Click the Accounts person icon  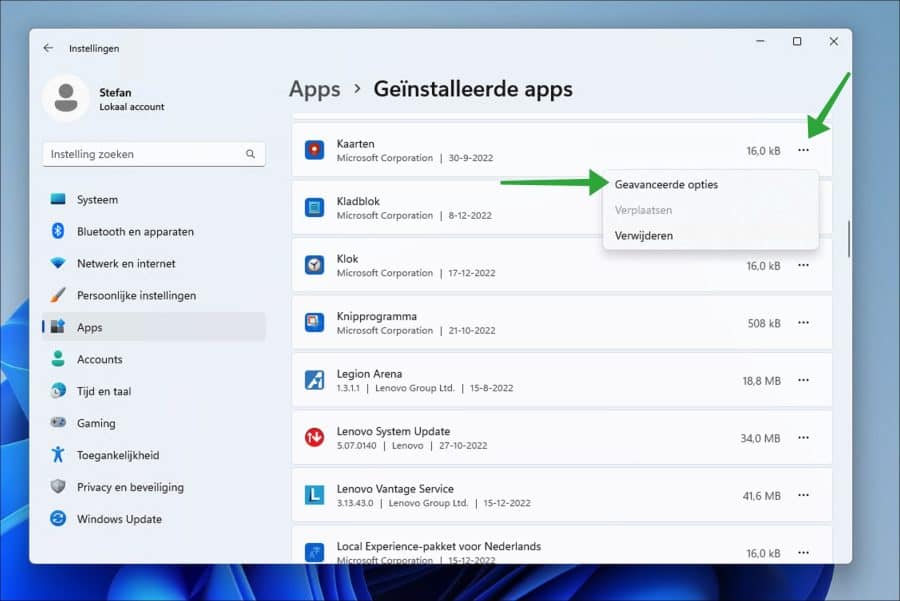pos(58,359)
